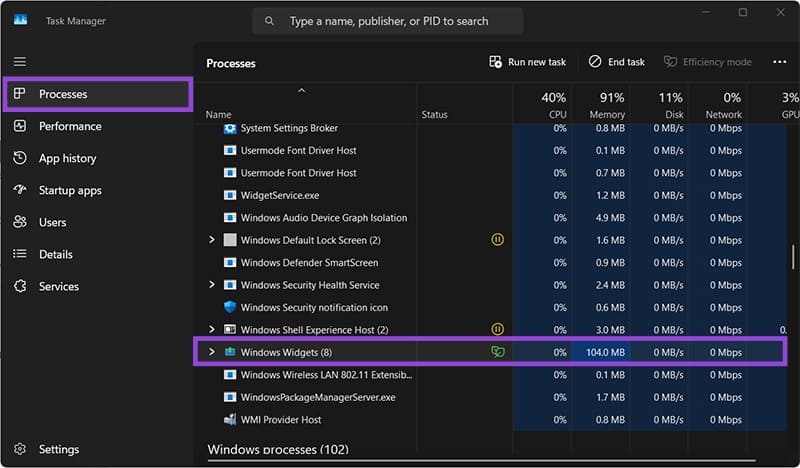Click the vertical scrollbar thumb in process list
This screenshot has width=800, height=468.
point(793,257)
